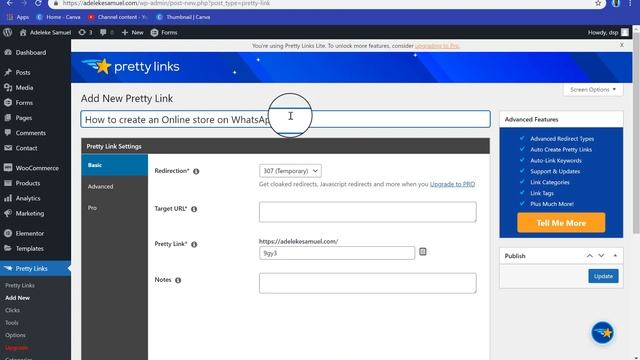This screenshot has width=640, height=360.
Task: Move Publish box down with arrow
Action: pyautogui.click(x=601, y=256)
